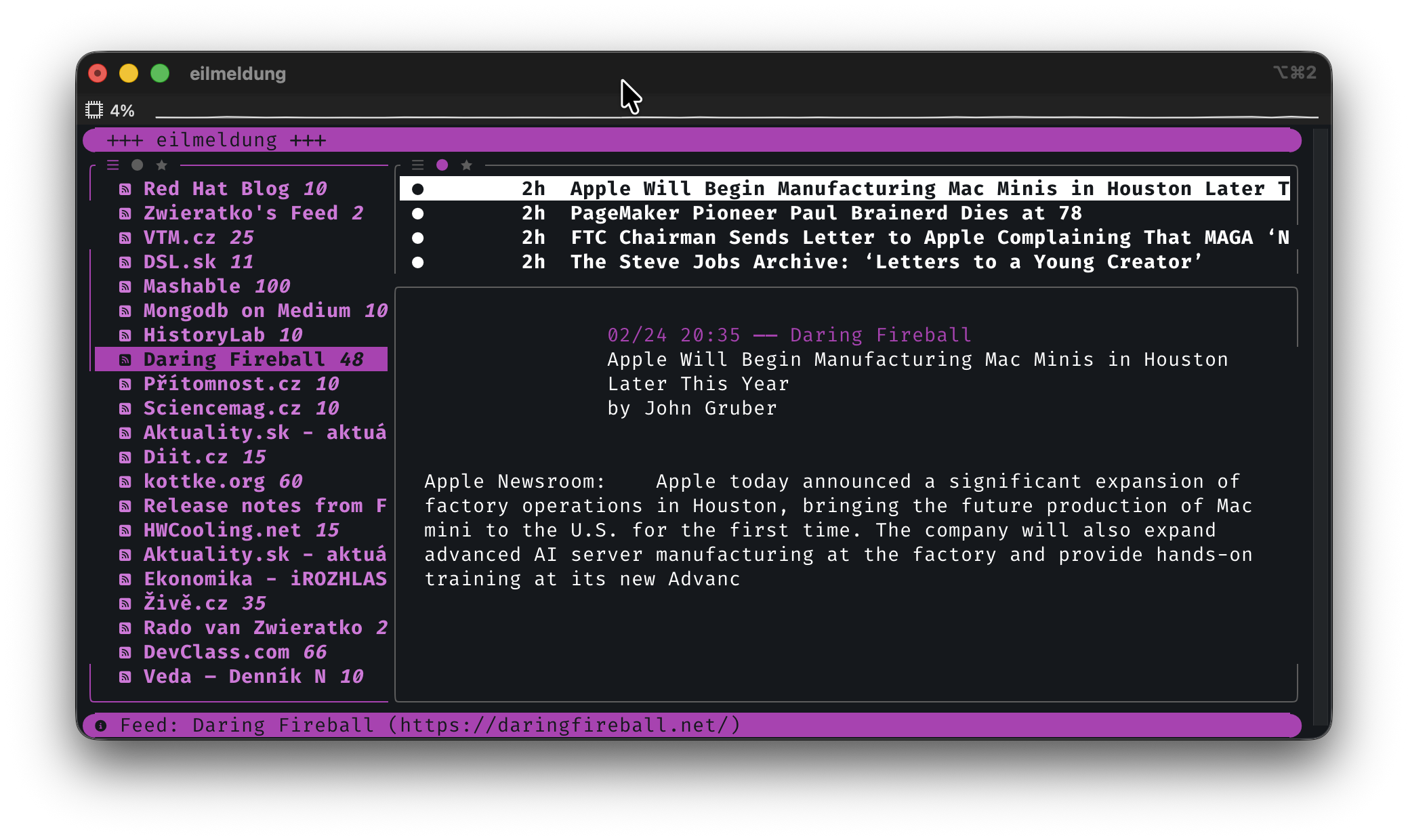The width and height of the screenshot is (1408, 840).
Task: Click the ⌥⌘2 shortcut indicator in title bar
Action: (1295, 72)
